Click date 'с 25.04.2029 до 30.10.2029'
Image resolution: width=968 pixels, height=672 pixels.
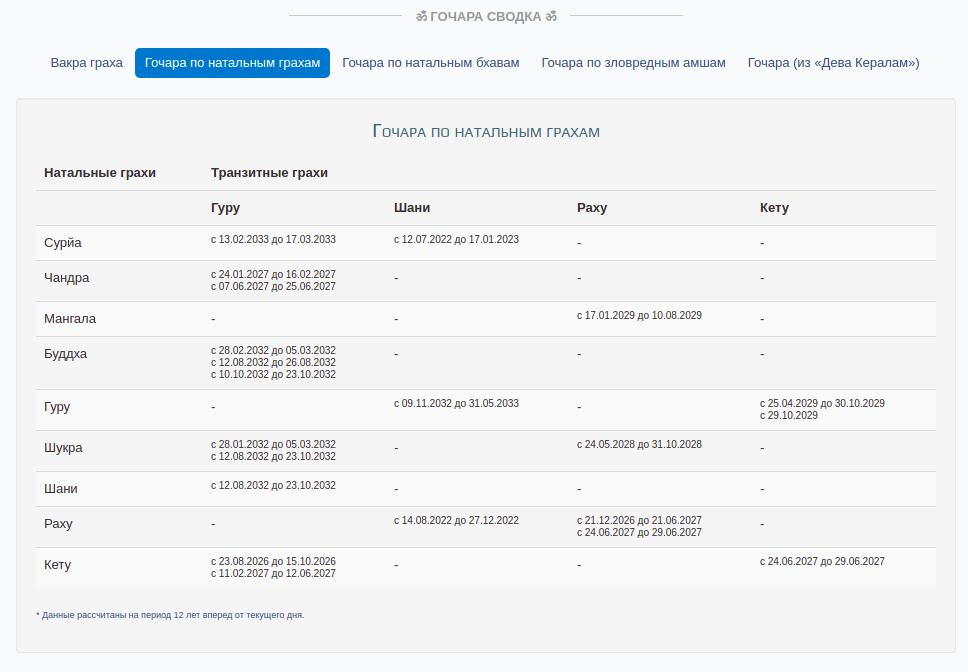822,404
